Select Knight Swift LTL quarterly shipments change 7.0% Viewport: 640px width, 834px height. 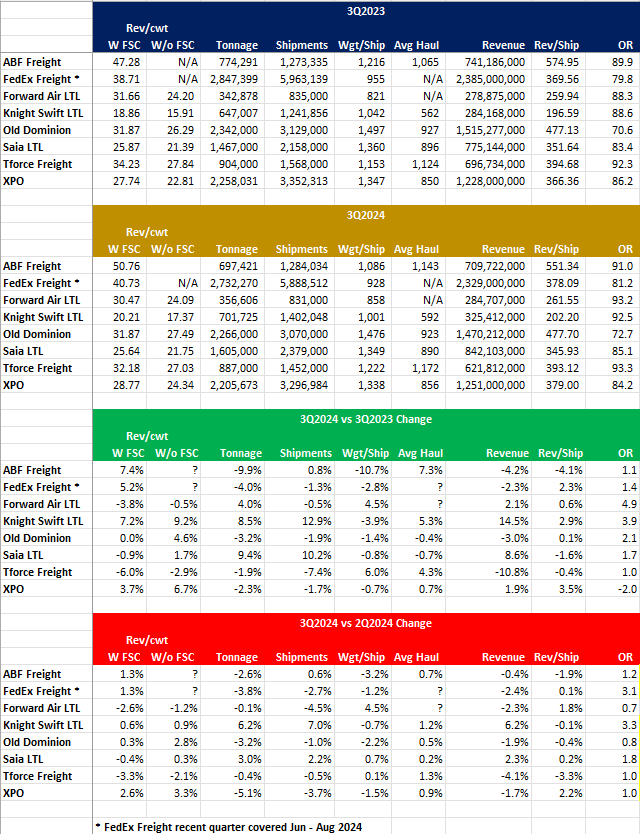coord(319,725)
